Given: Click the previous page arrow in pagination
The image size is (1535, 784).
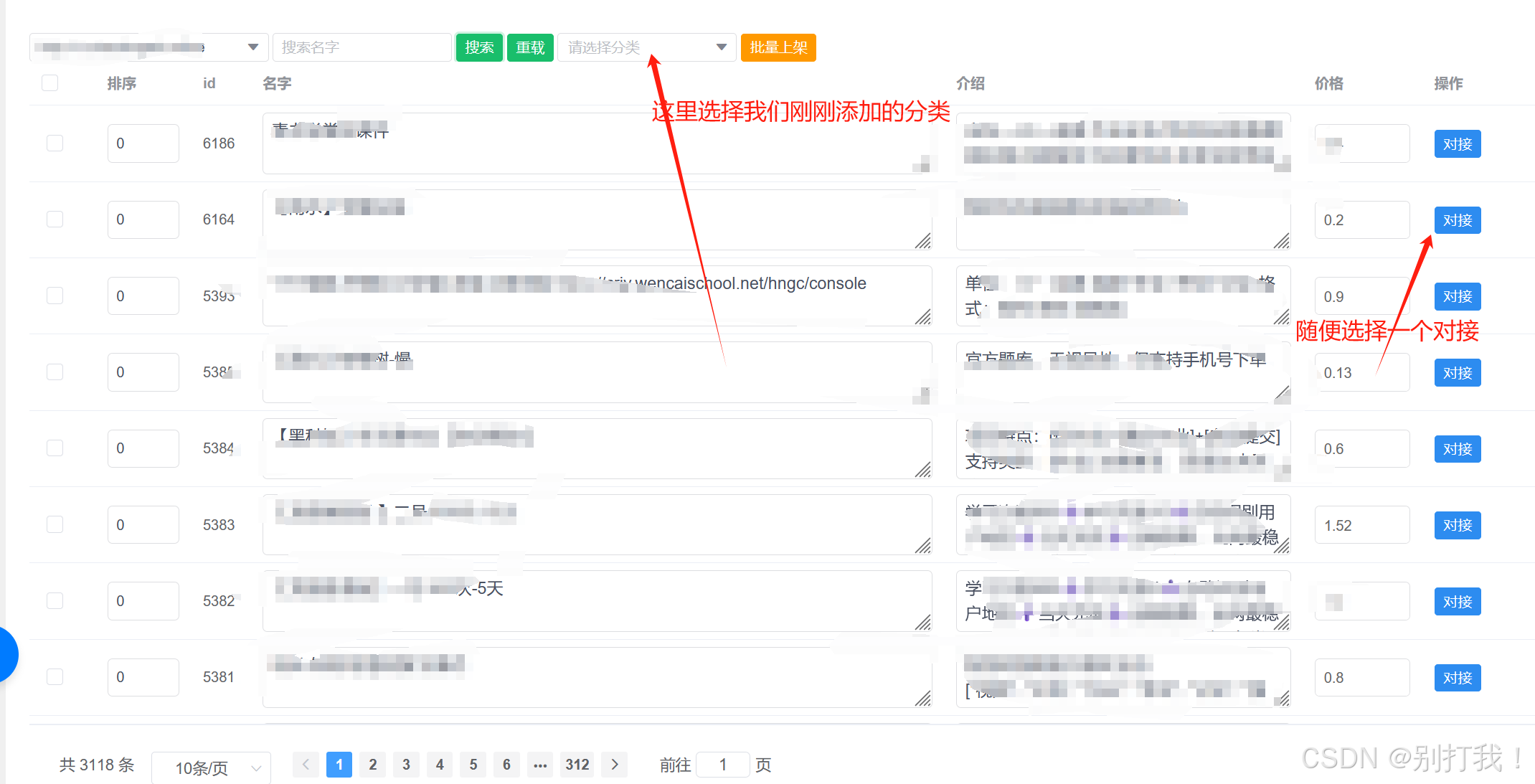Looking at the screenshot, I should 306,765.
